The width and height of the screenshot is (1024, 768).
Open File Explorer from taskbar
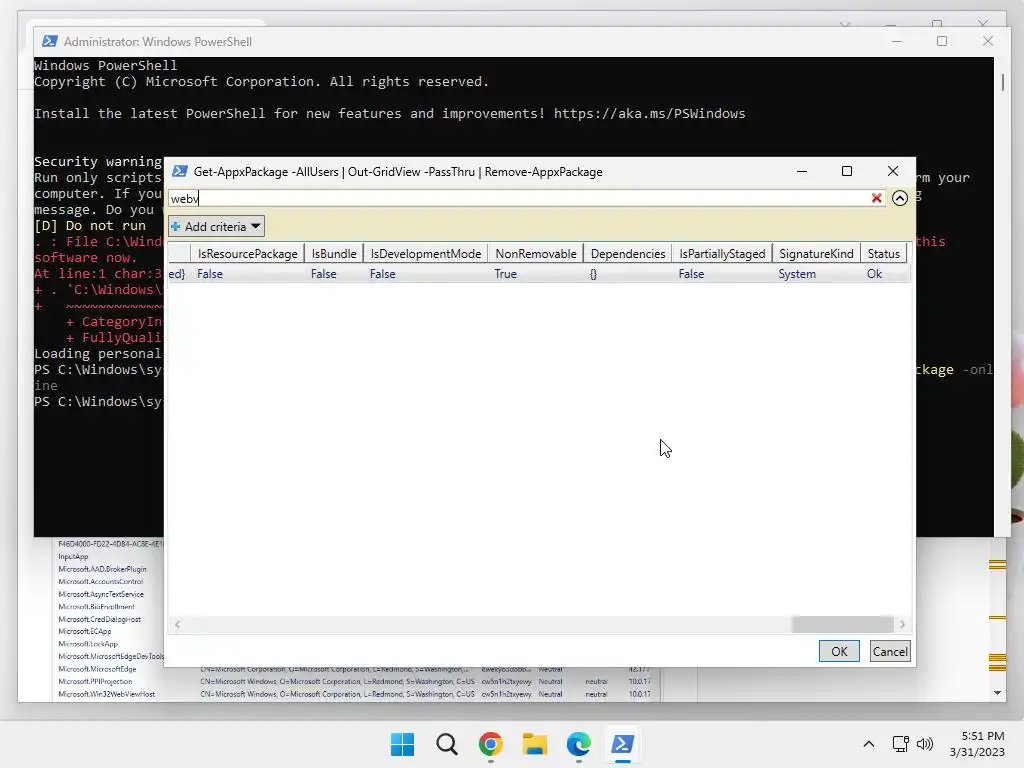click(x=534, y=744)
